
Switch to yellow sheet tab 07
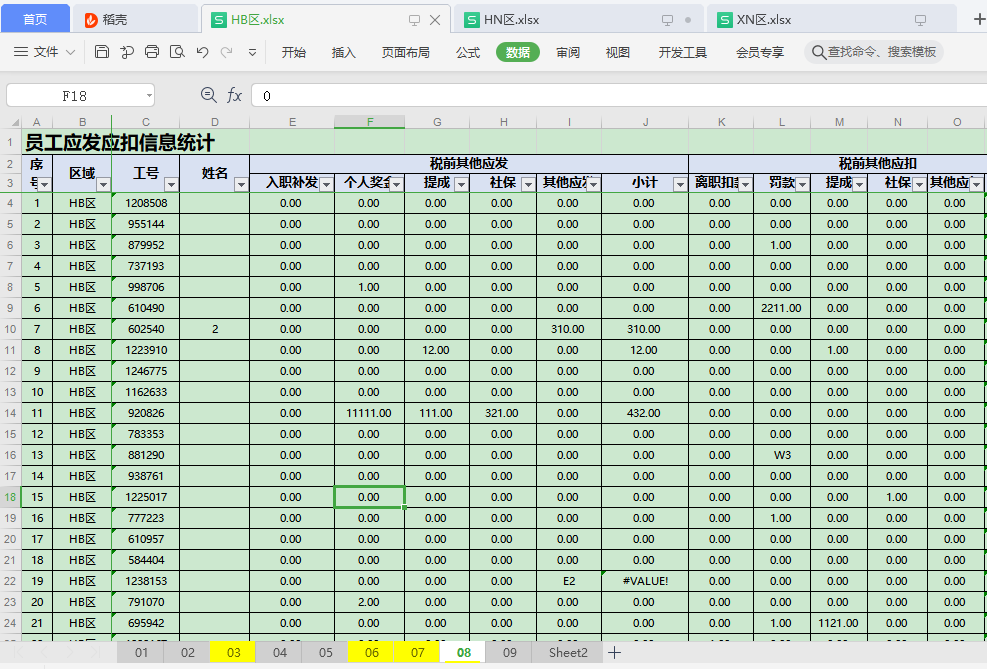click(418, 653)
